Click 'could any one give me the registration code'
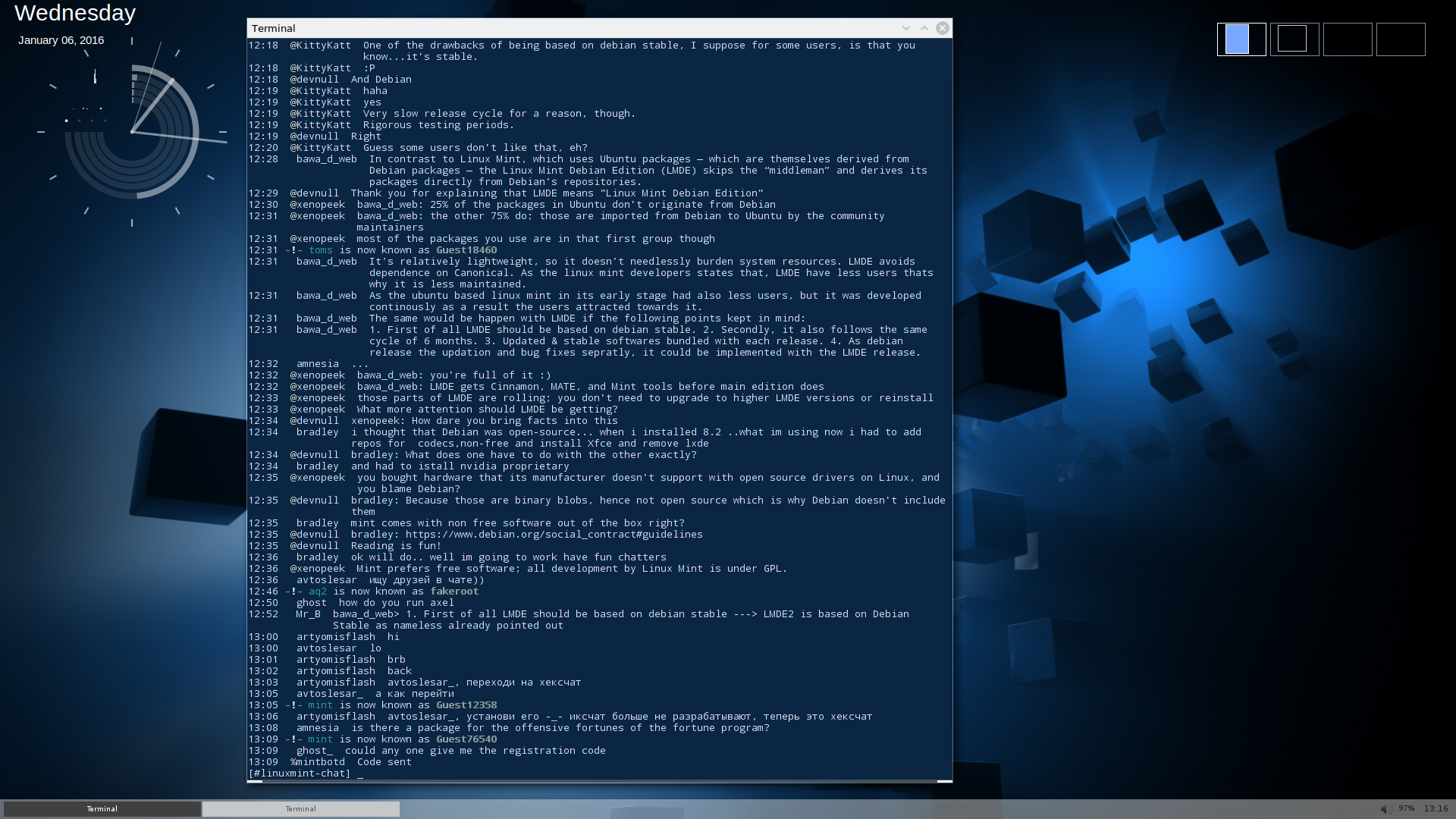 (x=475, y=751)
